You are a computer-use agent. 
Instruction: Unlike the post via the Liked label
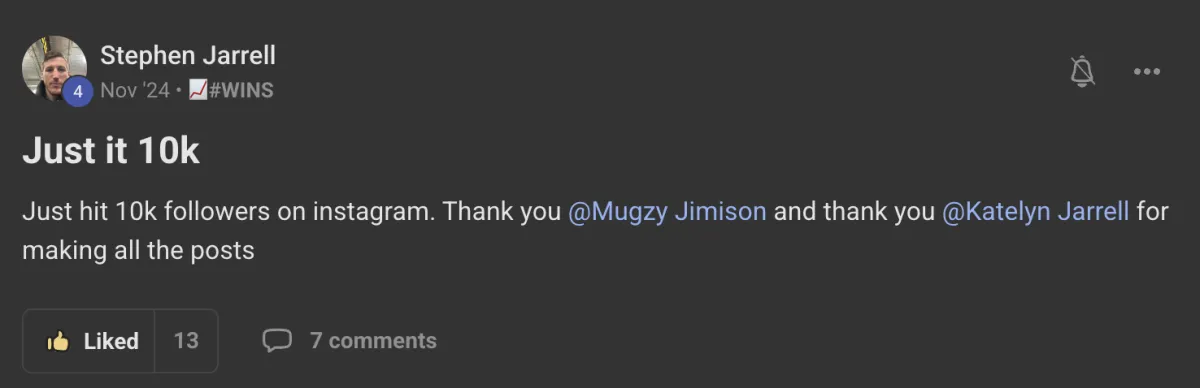click(x=111, y=341)
